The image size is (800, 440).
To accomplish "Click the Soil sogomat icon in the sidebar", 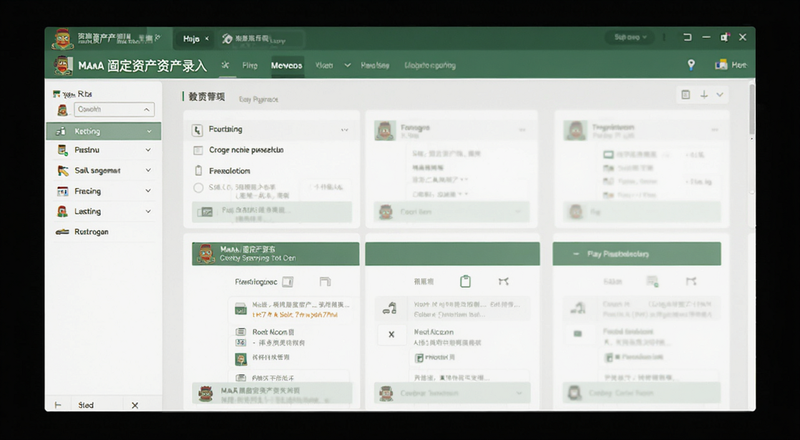I will click(63, 170).
